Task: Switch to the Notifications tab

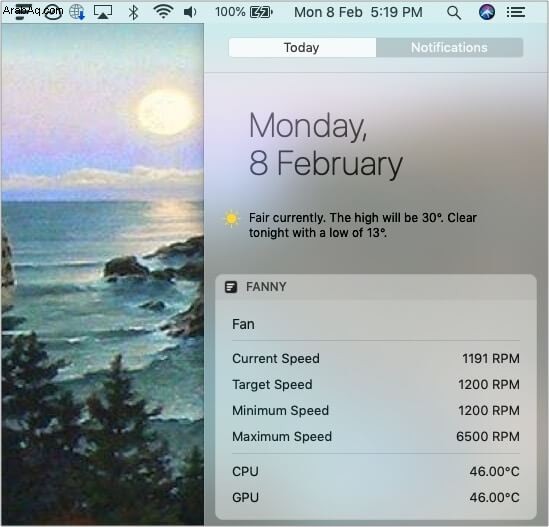Action: (x=450, y=47)
